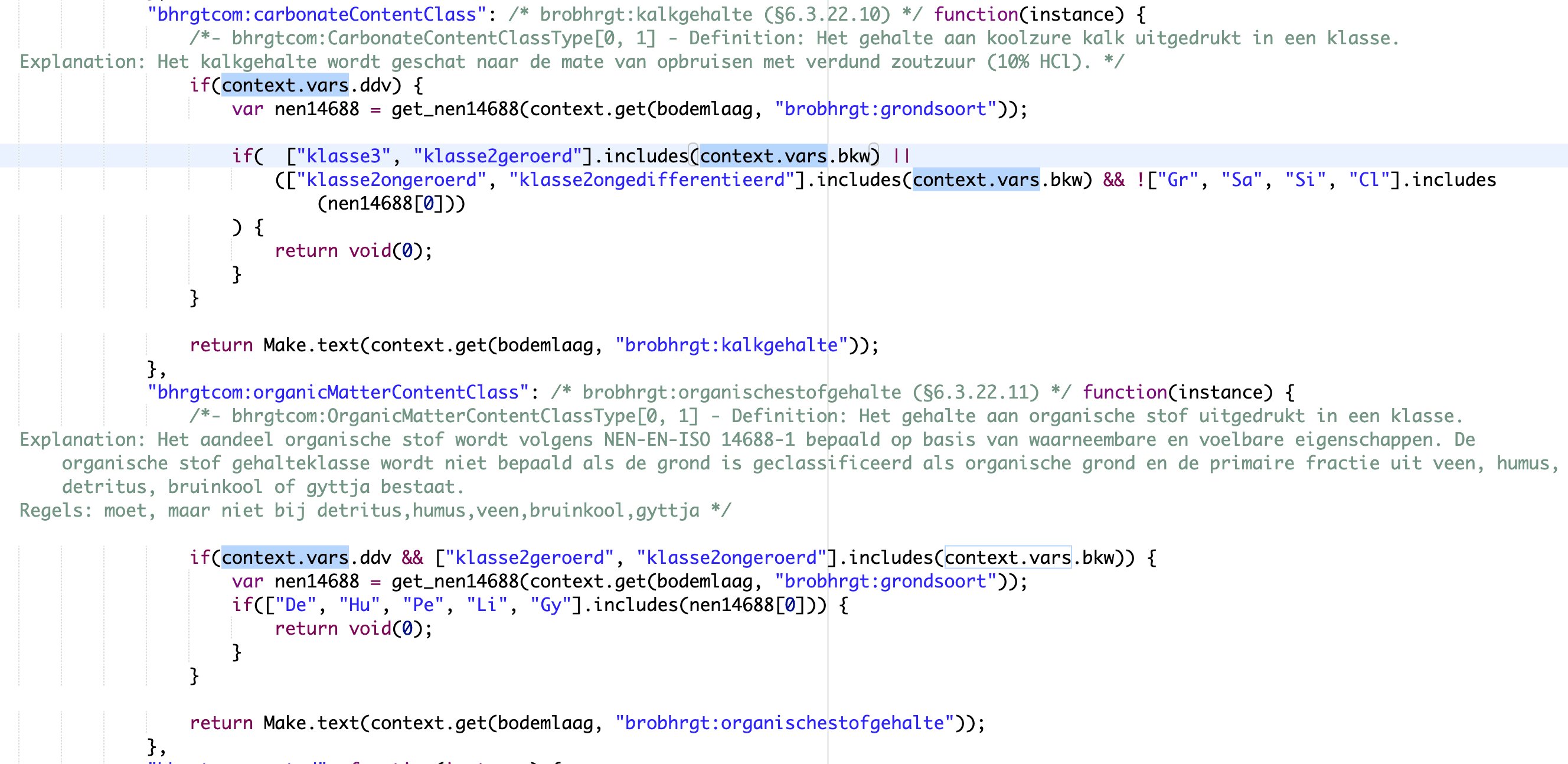Click "function" keyword on the carbonateContentClass line
This screenshot has height=764, width=1568.
coord(976,15)
